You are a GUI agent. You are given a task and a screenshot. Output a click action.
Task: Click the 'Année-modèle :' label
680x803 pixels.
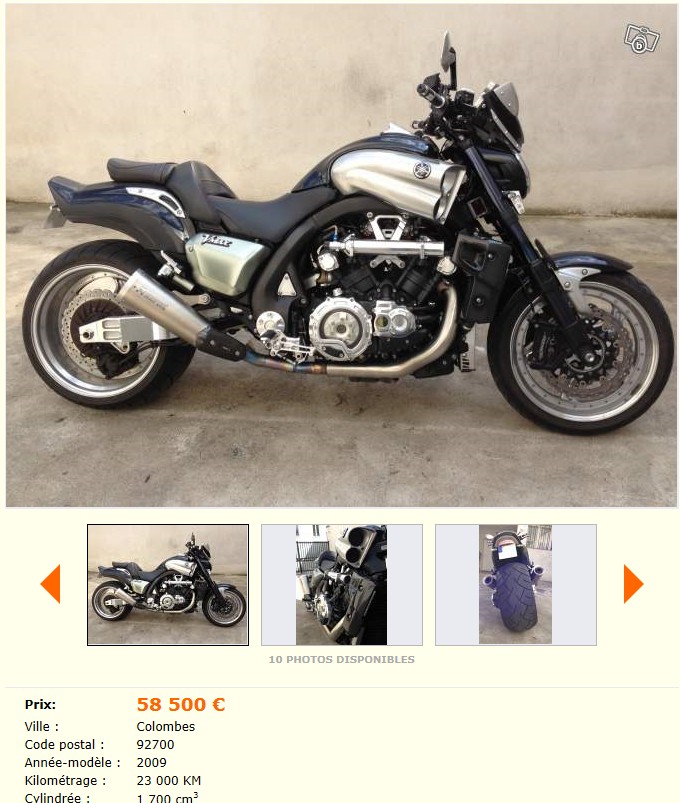(72, 762)
